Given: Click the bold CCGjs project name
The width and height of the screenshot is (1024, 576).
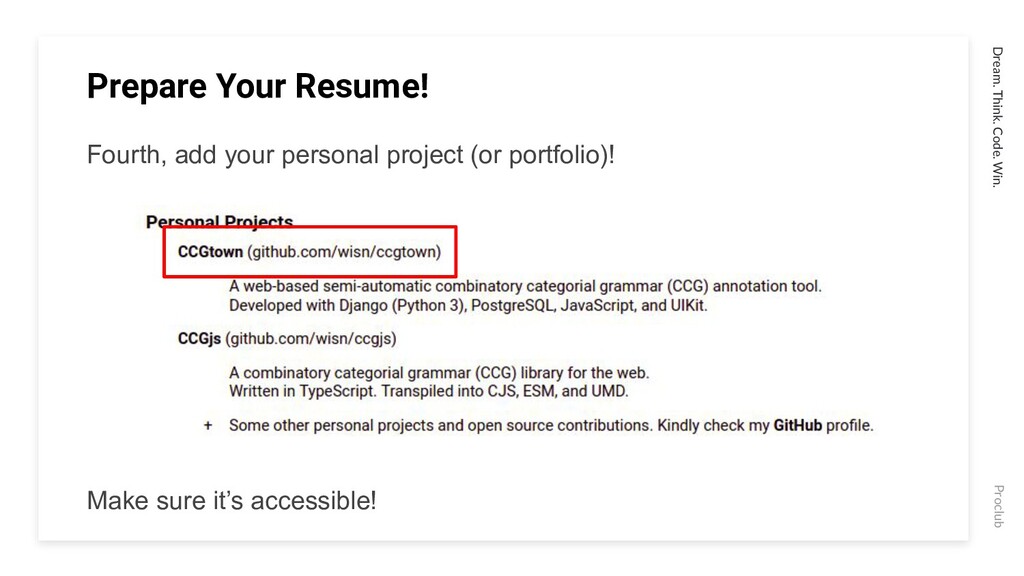Looking at the screenshot, I should [x=199, y=339].
